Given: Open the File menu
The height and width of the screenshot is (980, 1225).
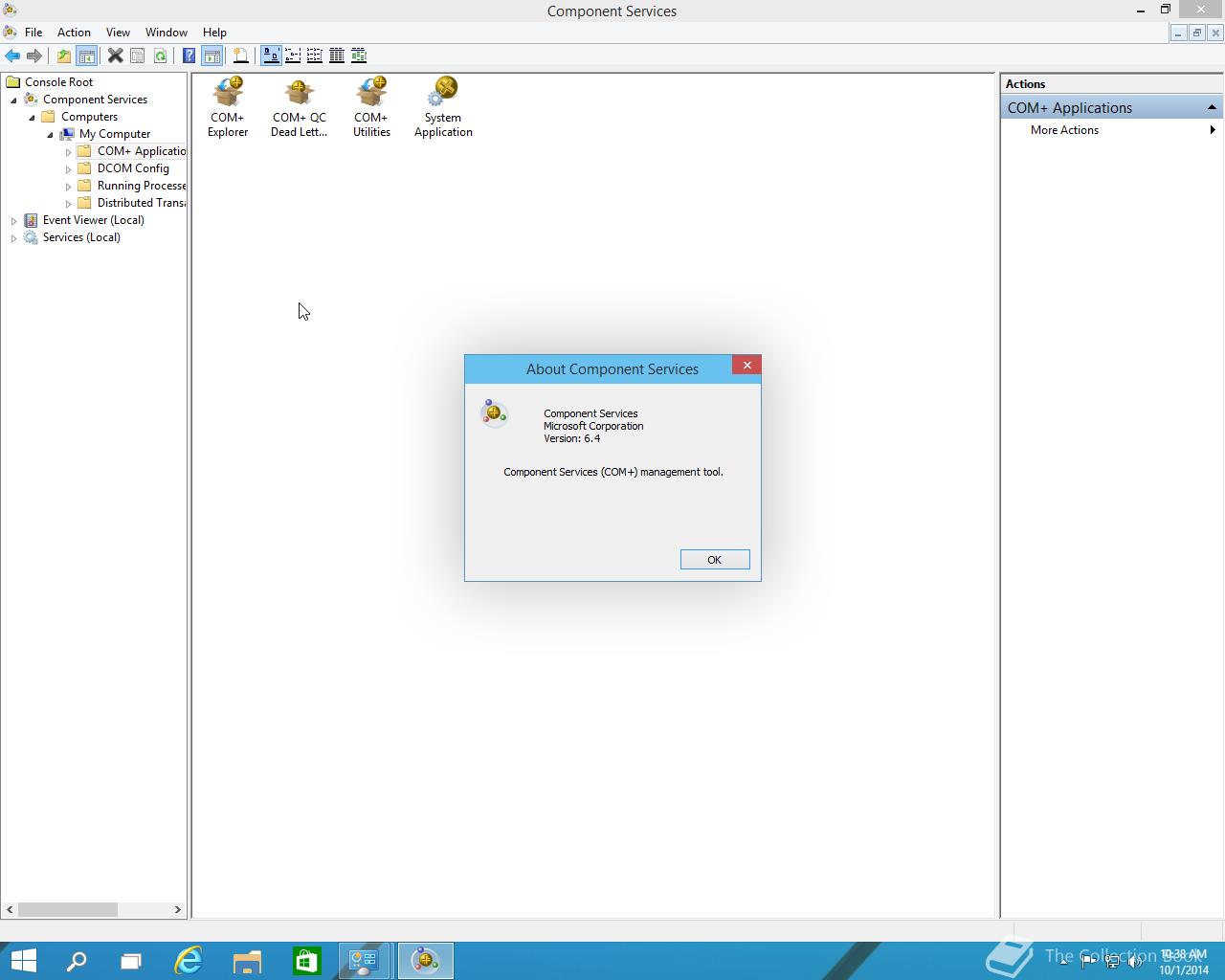Looking at the screenshot, I should [x=33, y=32].
